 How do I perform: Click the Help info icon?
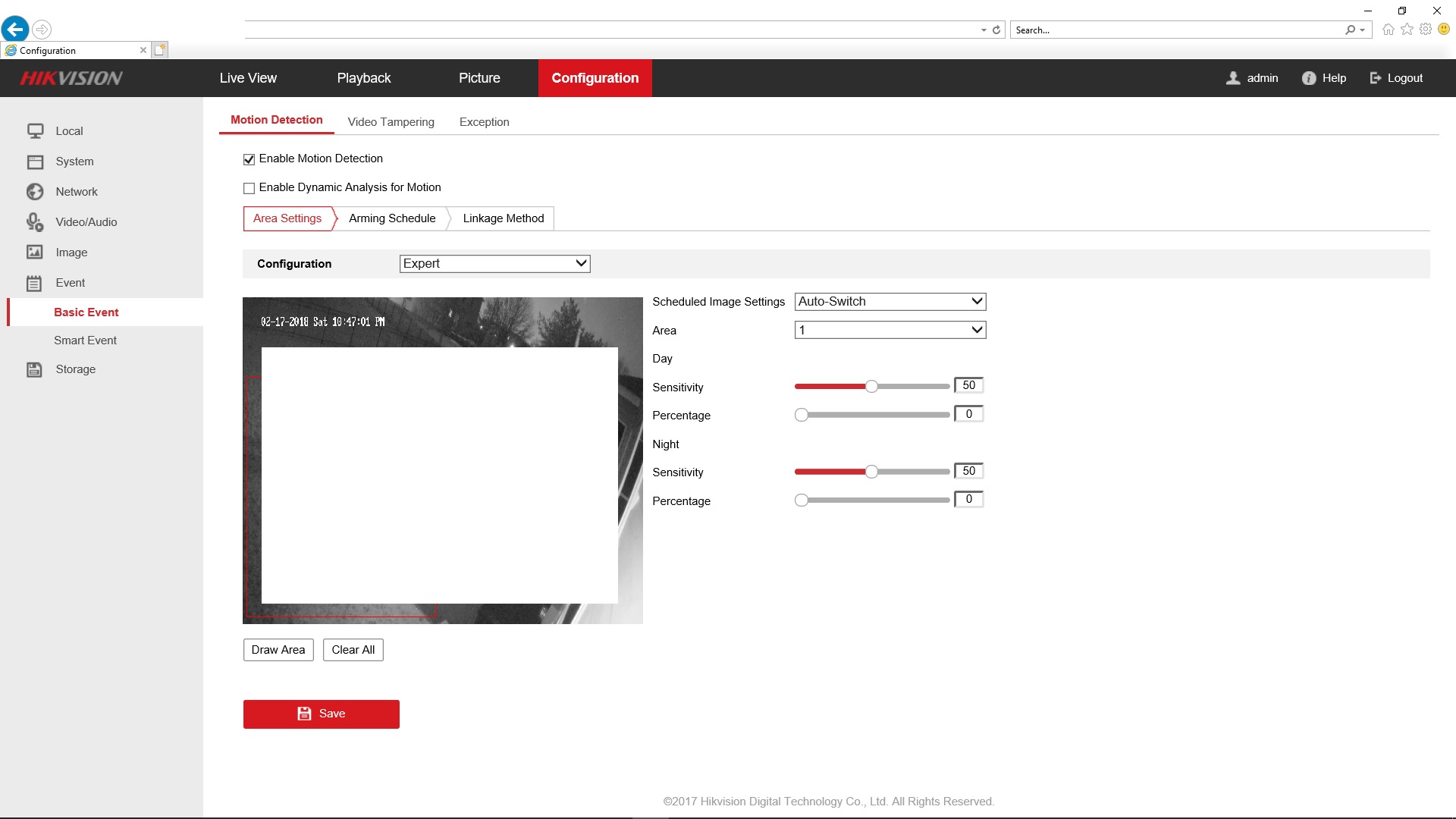click(1309, 78)
